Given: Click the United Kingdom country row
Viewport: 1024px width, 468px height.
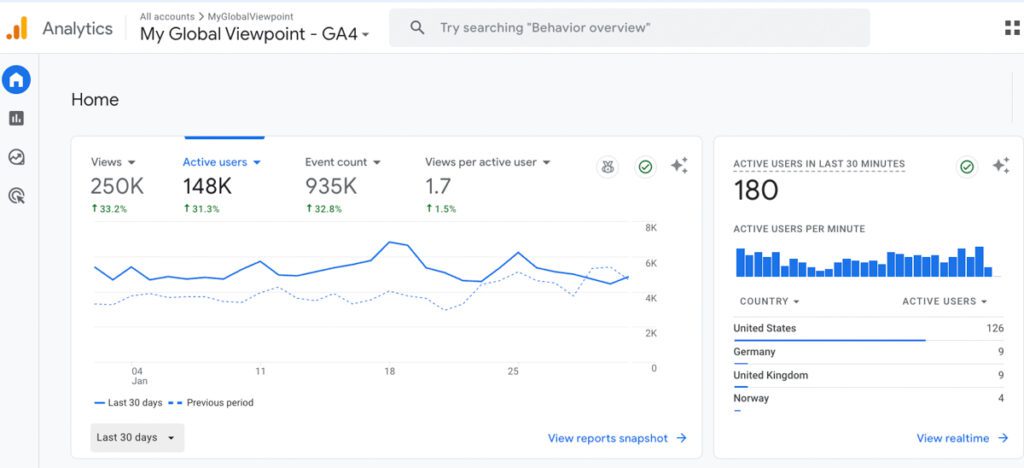Looking at the screenshot, I should tap(869, 376).
